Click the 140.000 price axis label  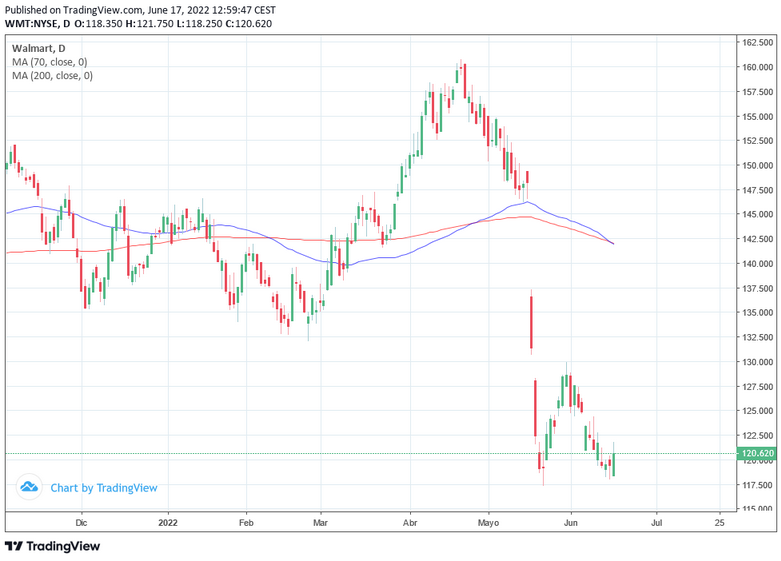point(758,264)
